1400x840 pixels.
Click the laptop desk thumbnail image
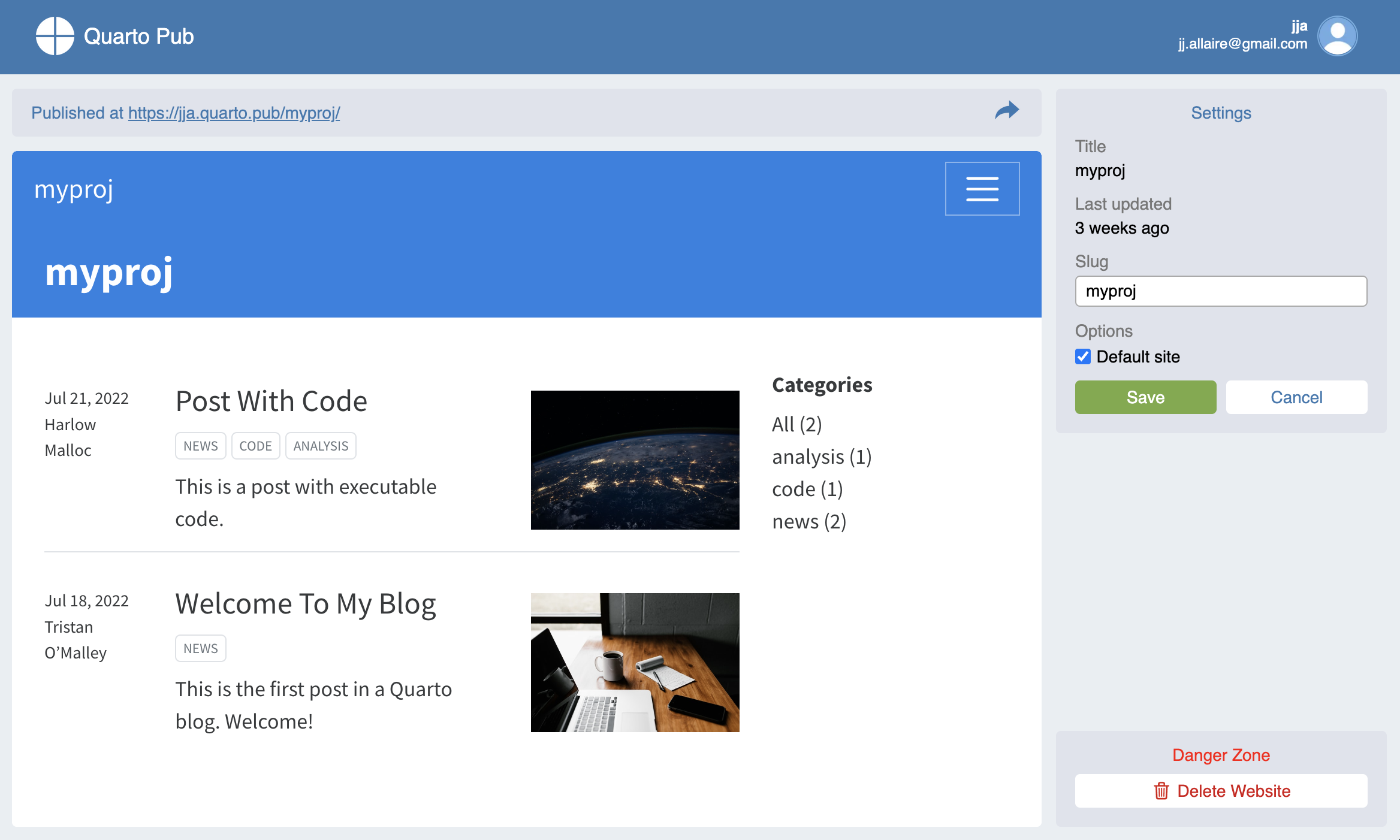(x=635, y=662)
